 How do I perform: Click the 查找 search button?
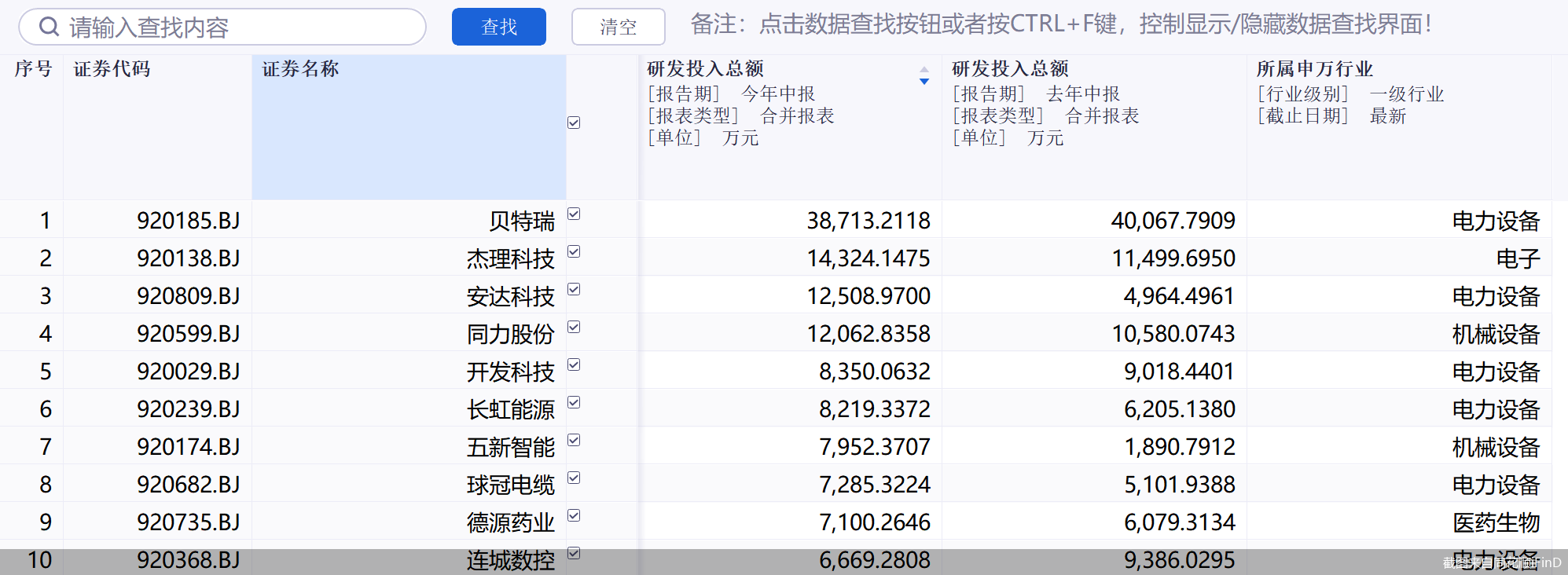click(499, 27)
